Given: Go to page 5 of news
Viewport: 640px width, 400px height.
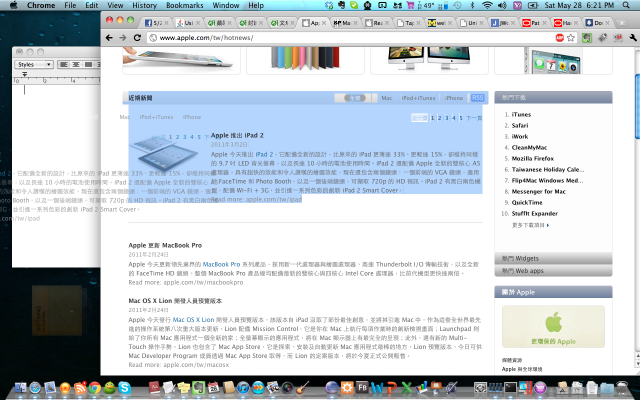Looking at the screenshot, I should [x=461, y=118].
